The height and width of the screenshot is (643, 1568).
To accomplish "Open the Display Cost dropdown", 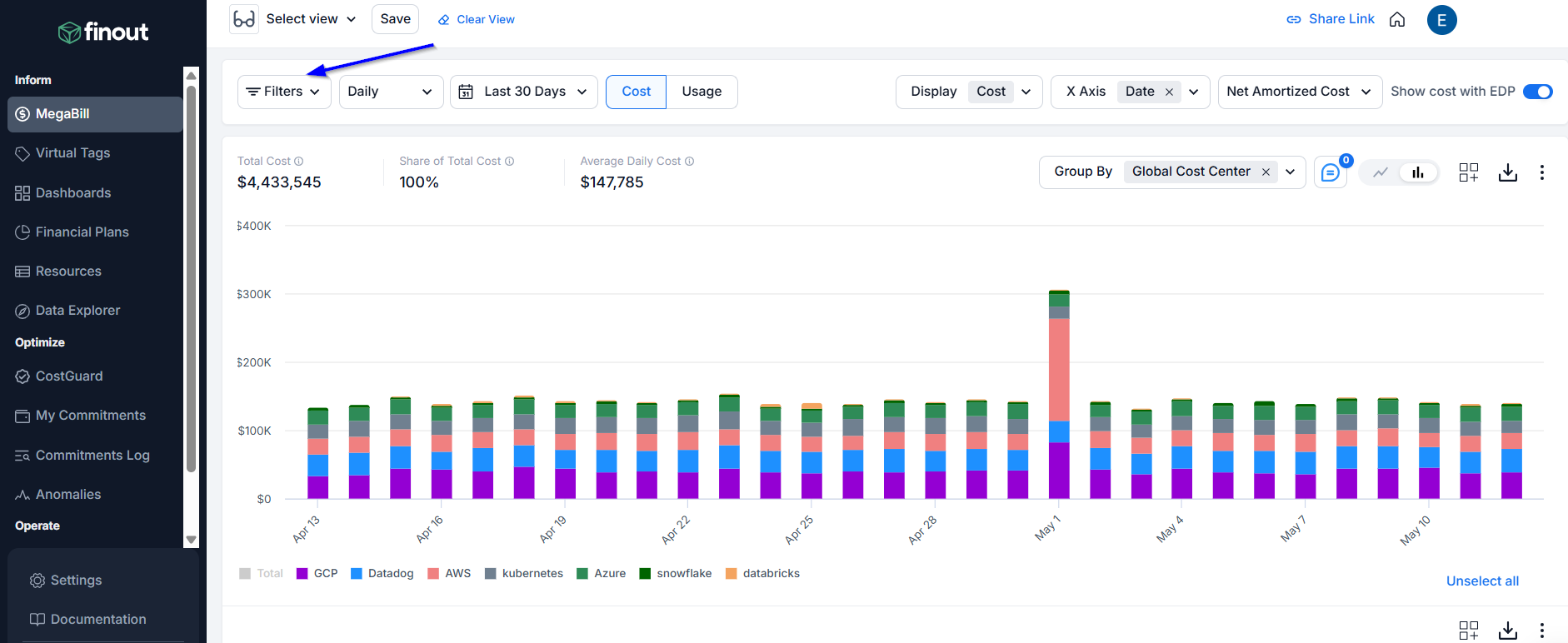I will tap(969, 92).
